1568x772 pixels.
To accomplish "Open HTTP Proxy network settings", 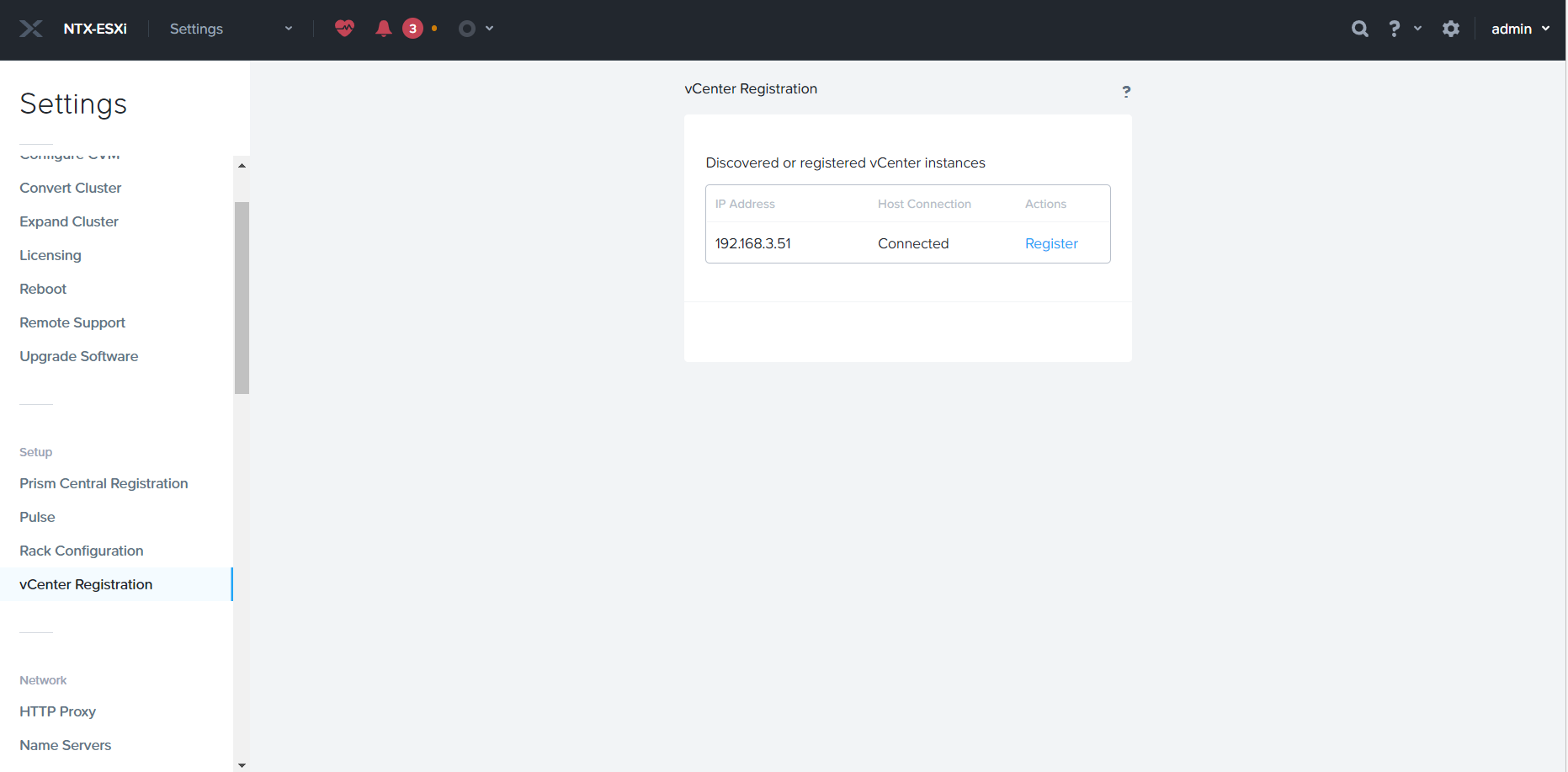I will tap(58, 711).
